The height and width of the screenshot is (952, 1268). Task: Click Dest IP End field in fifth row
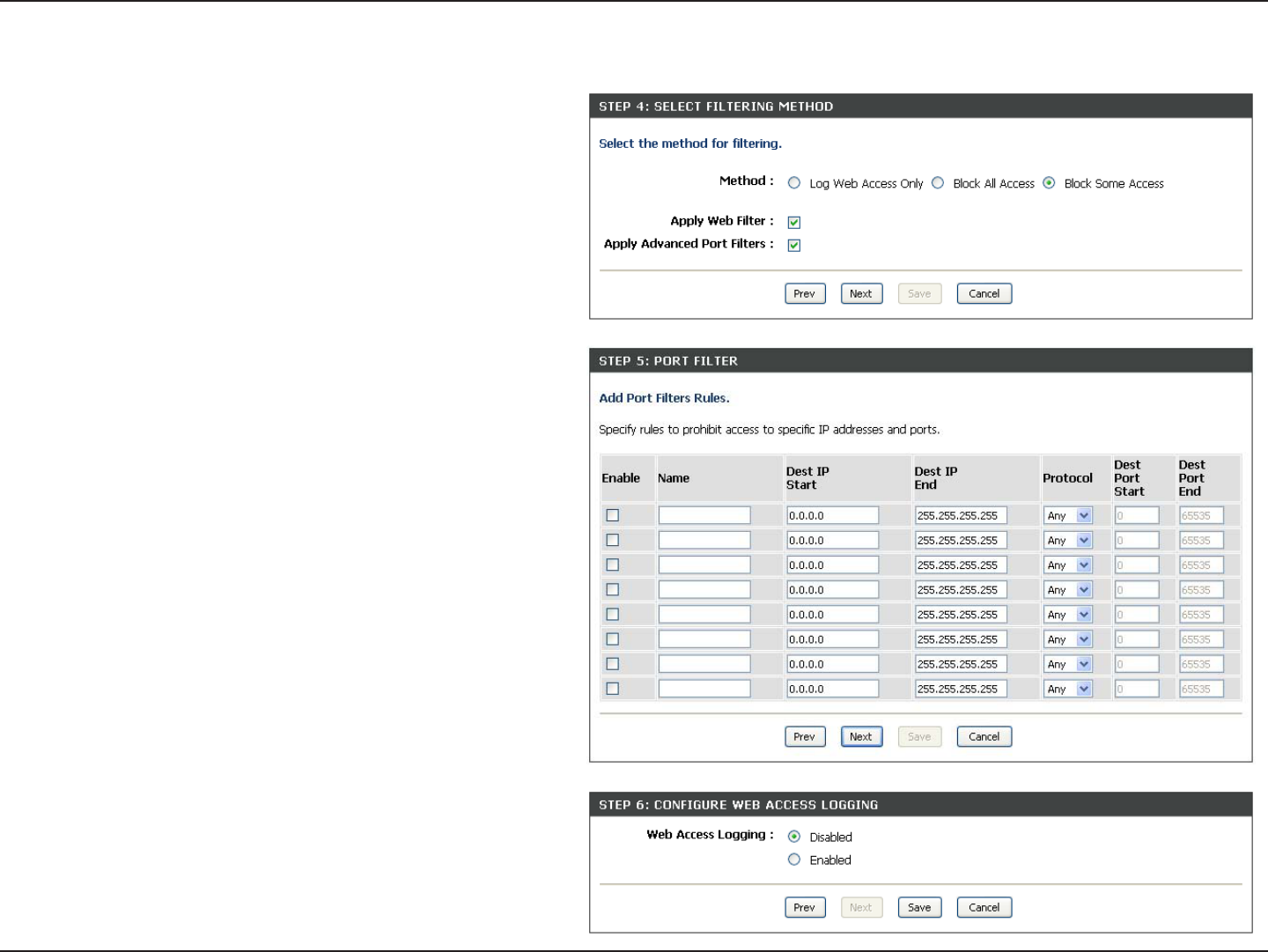pyautogui.click(x=961, y=614)
